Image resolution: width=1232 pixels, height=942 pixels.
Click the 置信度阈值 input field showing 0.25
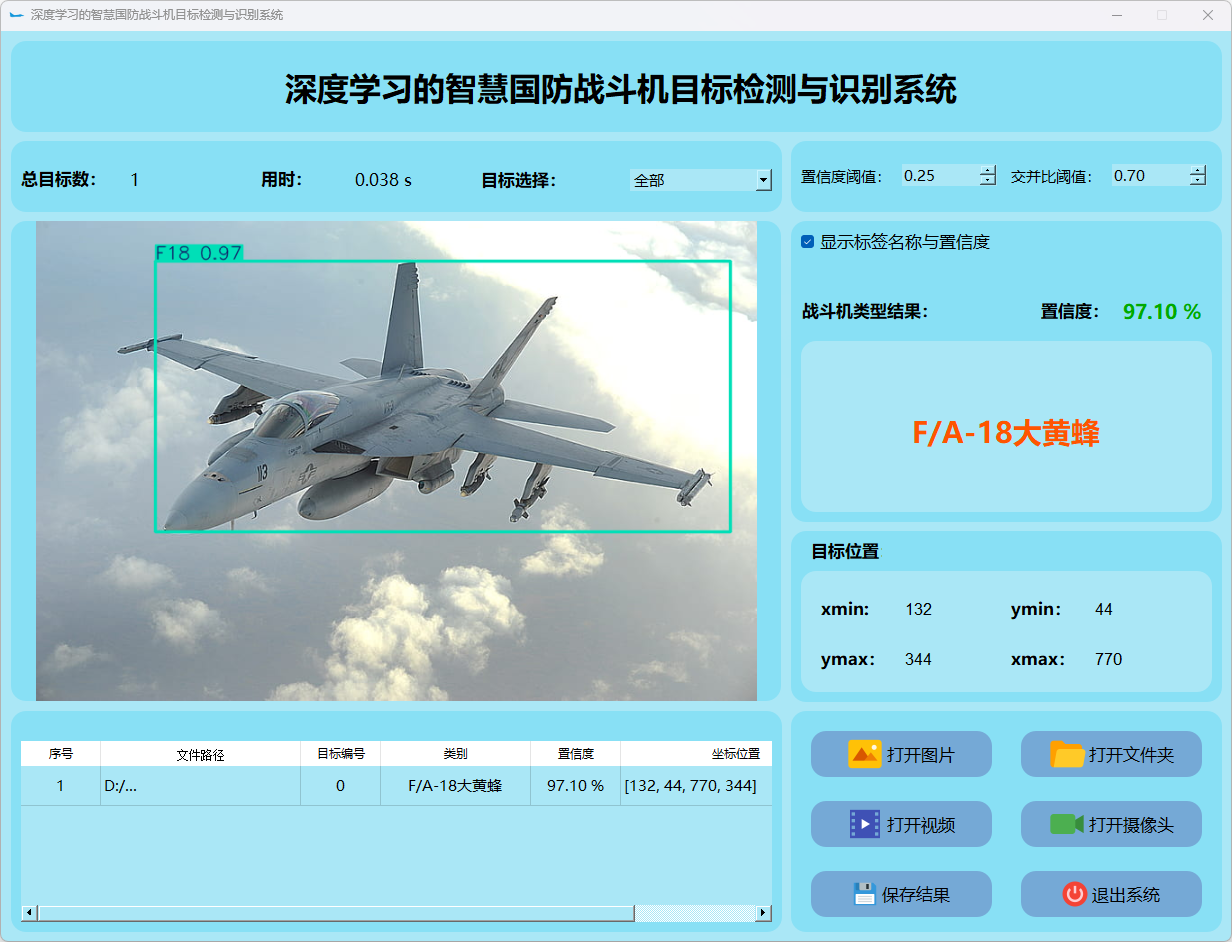[x=940, y=175]
